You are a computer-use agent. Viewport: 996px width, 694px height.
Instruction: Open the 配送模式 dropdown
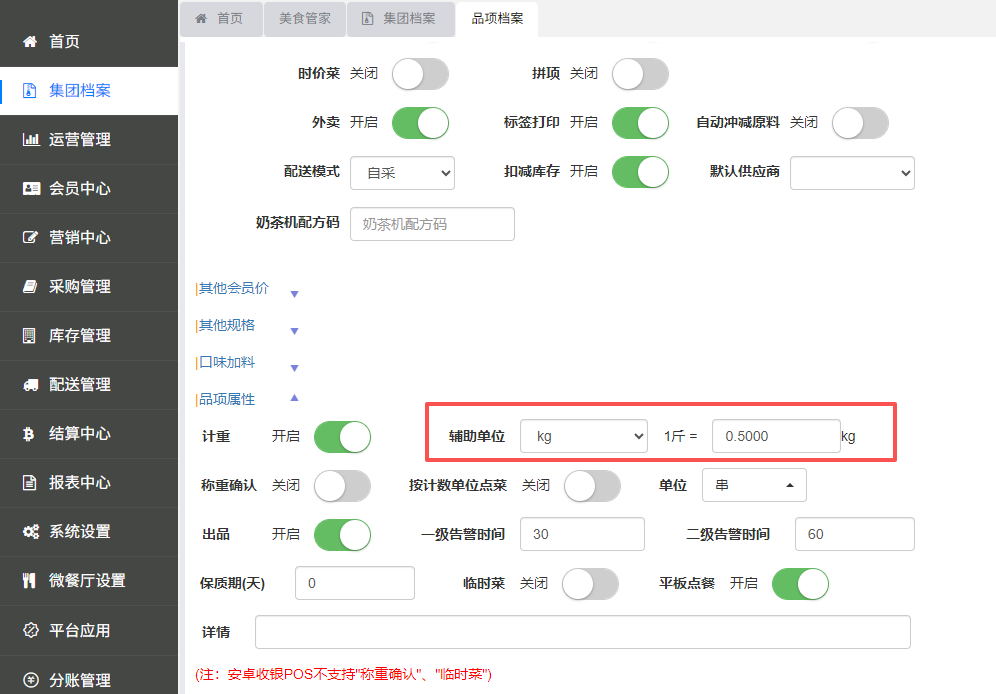(403, 173)
